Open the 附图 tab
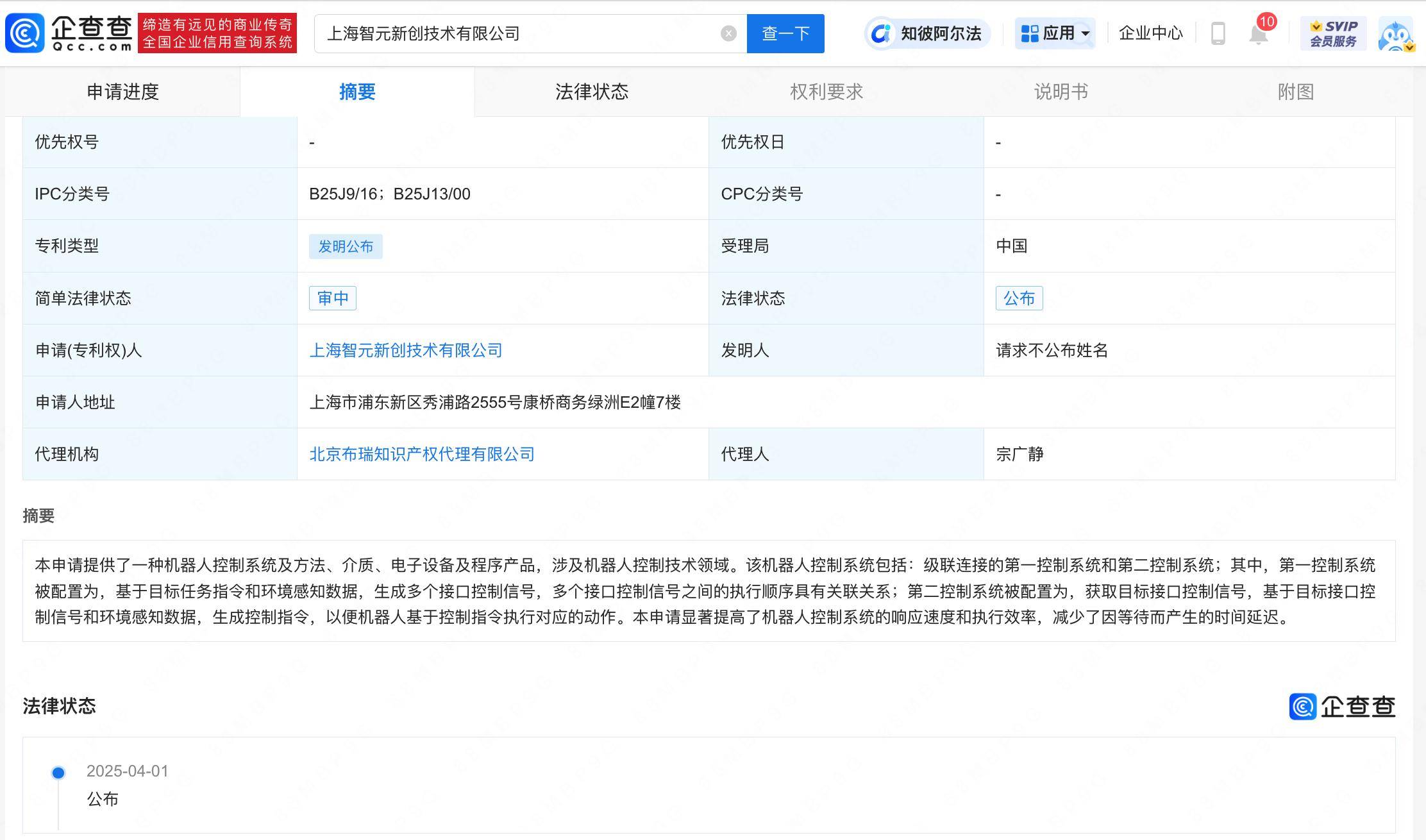The width and height of the screenshot is (1426, 840). pyautogui.click(x=1296, y=92)
